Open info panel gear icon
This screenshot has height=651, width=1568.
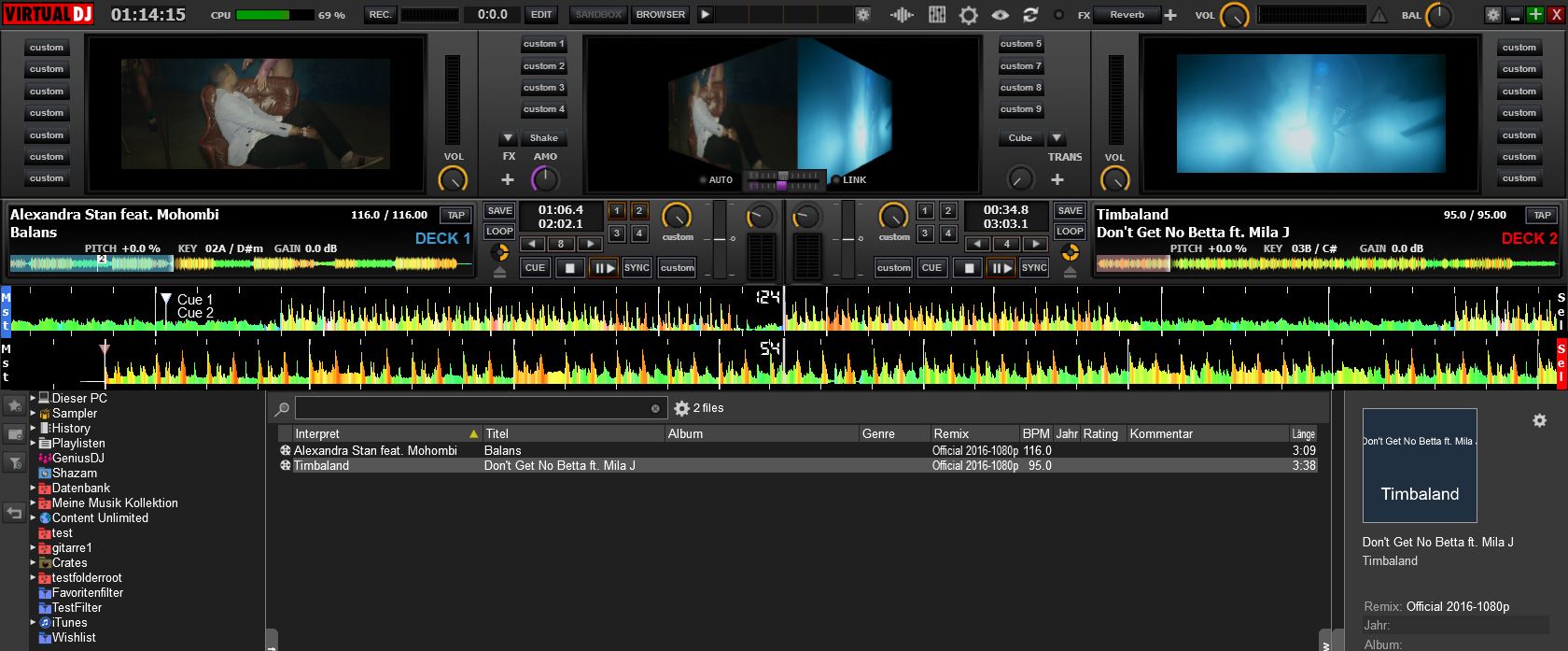(x=1539, y=420)
